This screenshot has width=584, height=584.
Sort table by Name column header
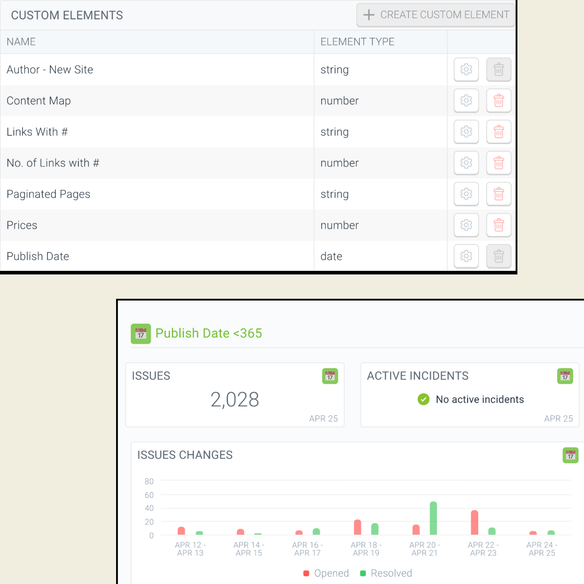click(21, 42)
